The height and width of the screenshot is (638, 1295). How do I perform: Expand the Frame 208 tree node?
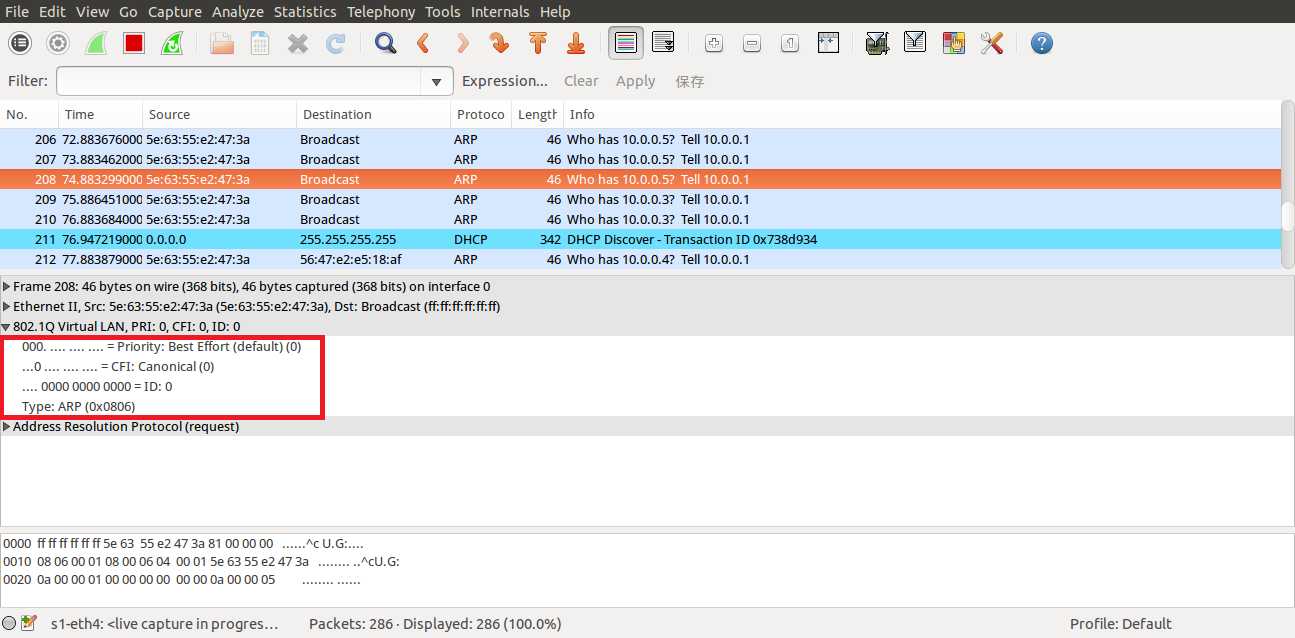coord(7,286)
